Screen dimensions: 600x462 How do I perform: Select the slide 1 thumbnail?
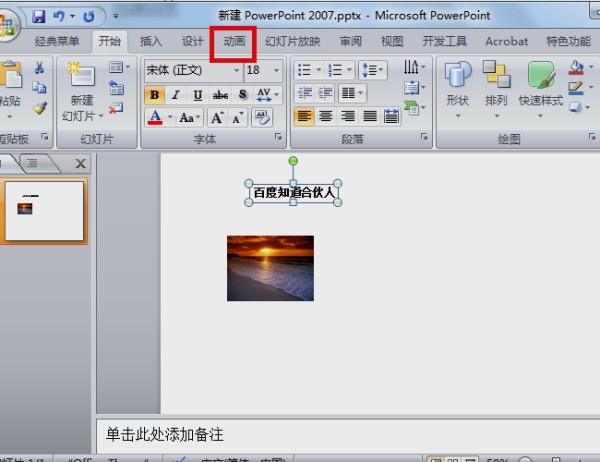tap(45, 210)
